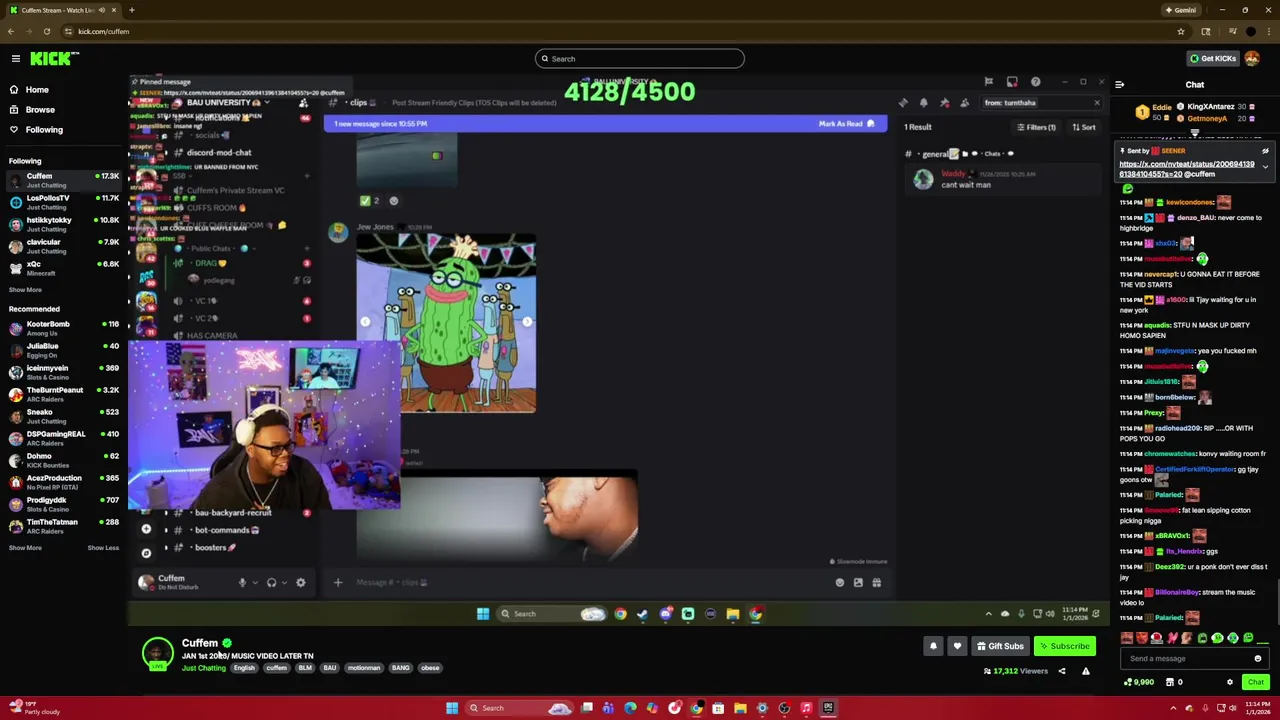Click the English tag
Image resolution: width=1280 pixels, height=720 pixels.
pyautogui.click(x=244, y=668)
